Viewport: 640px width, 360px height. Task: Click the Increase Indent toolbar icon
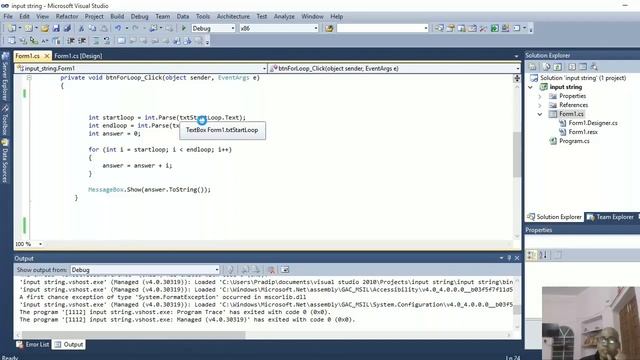tap(82, 41)
